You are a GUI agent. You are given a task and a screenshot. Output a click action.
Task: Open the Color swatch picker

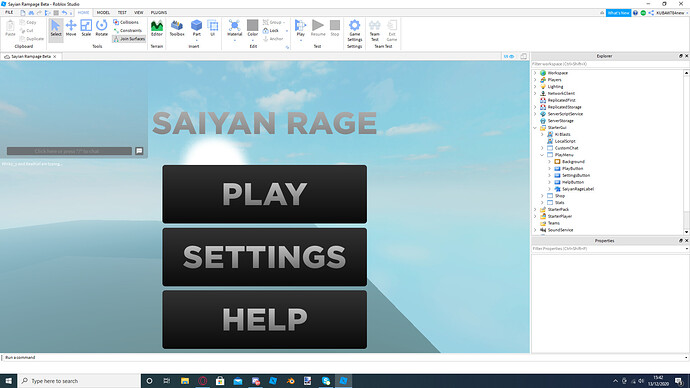pos(253,26)
